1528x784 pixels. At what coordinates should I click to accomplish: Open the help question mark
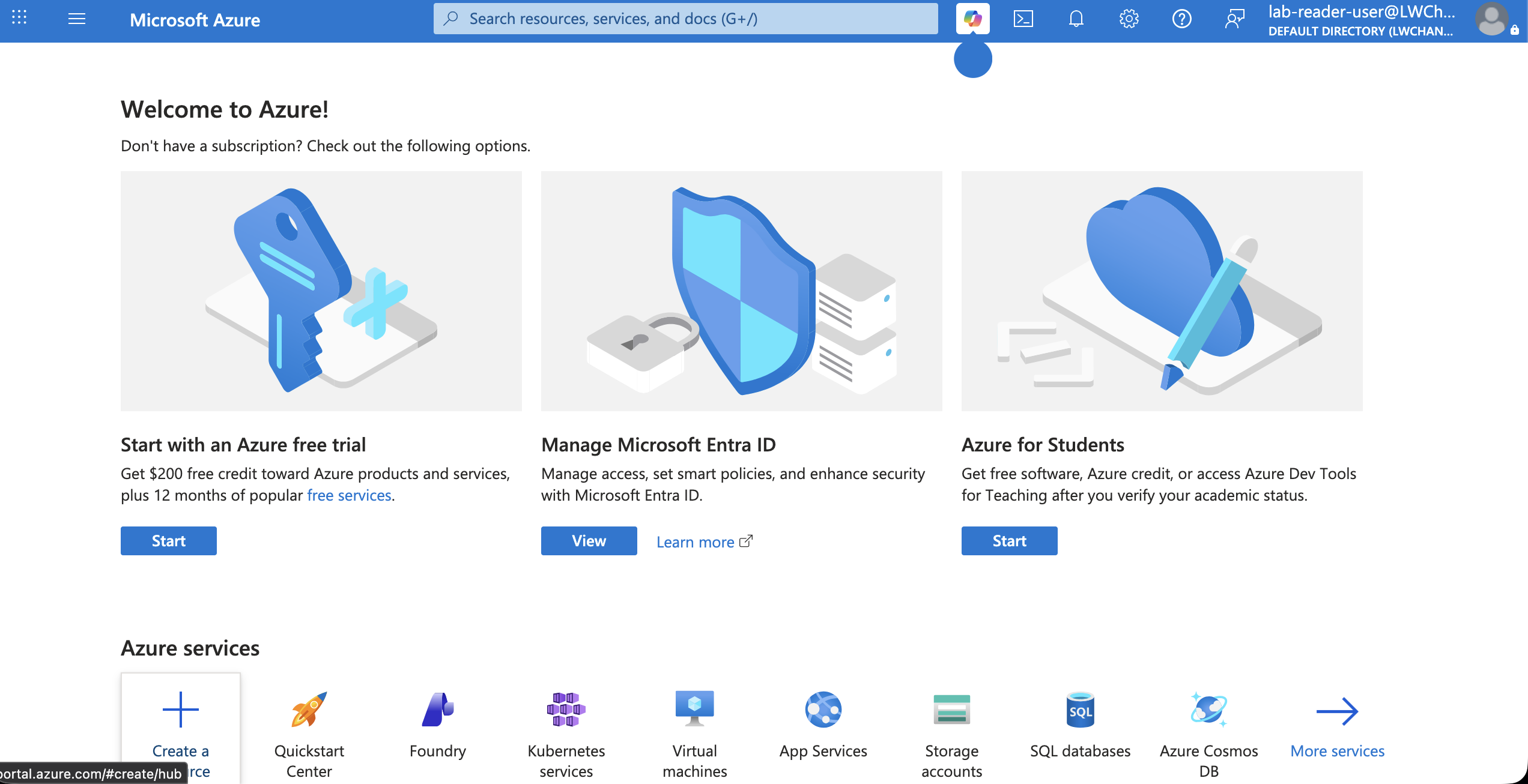pyautogui.click(x=1181, y=19)
